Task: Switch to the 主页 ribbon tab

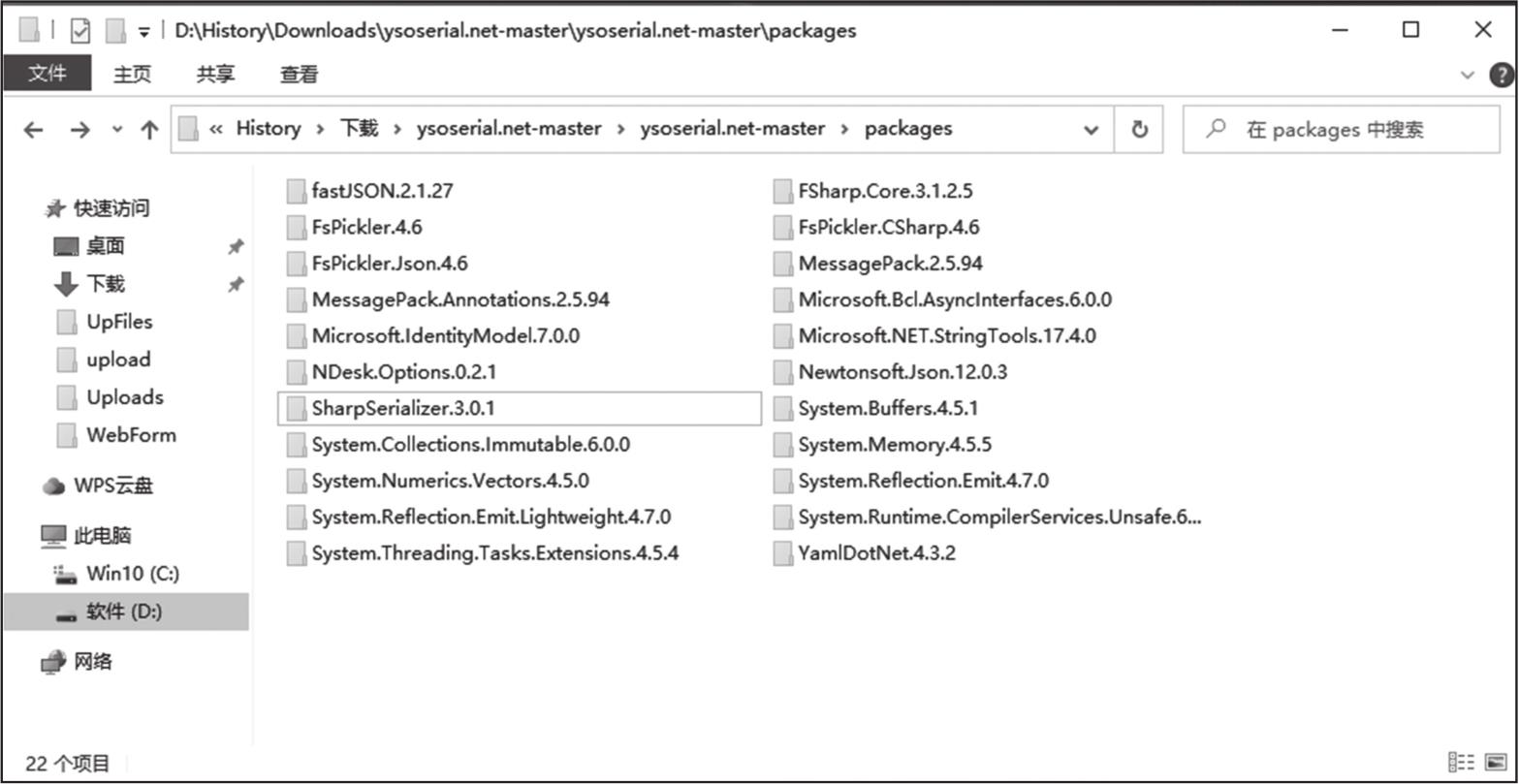Action: 133,75
